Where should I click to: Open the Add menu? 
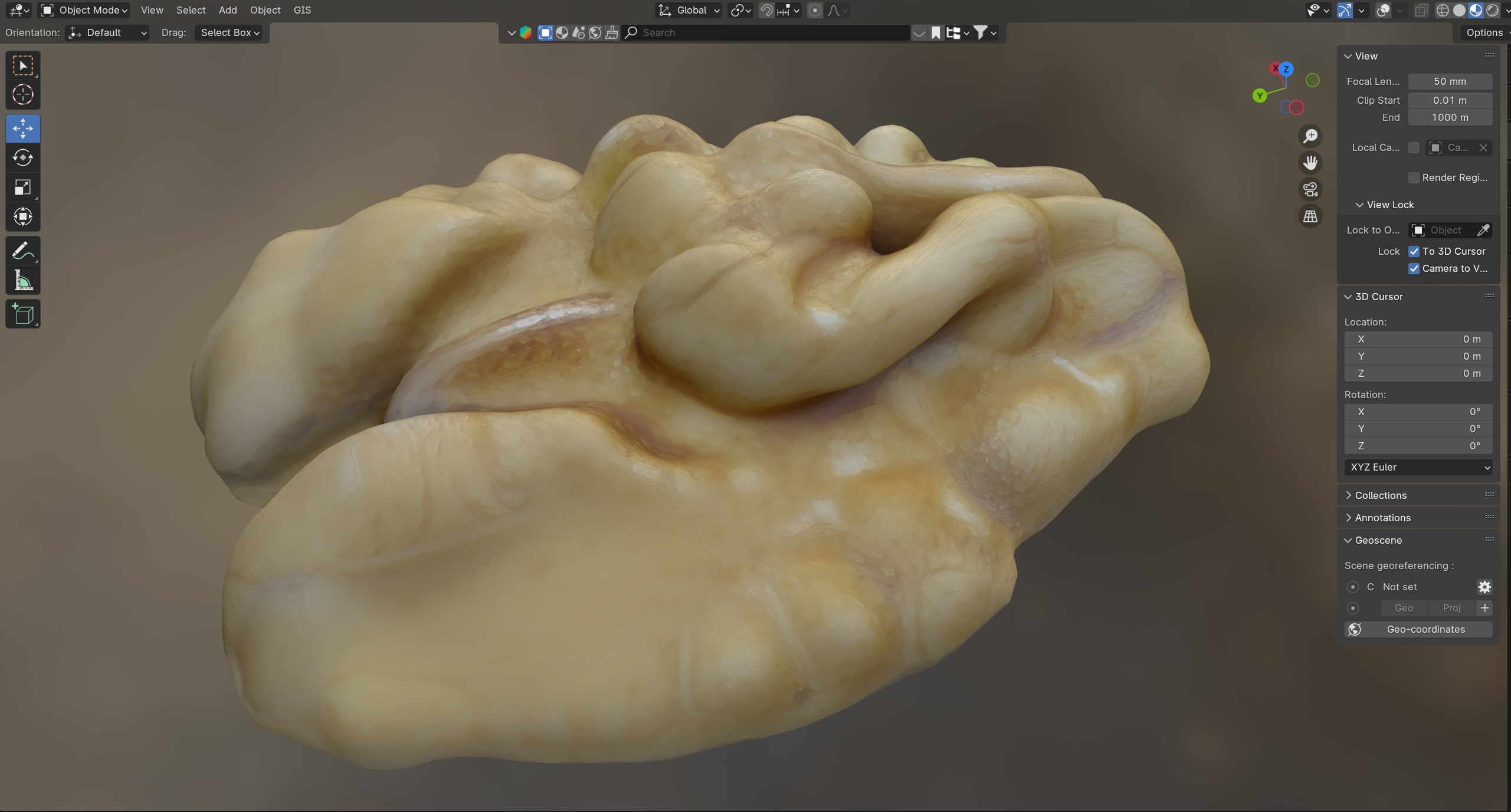(227, 10)
